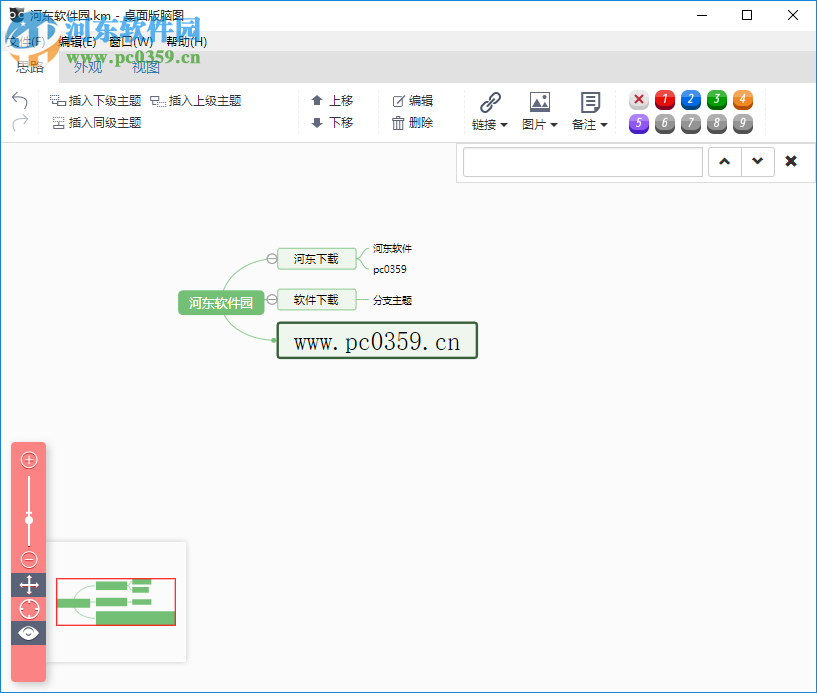Click the minimap navigator thumbnail
Image resolution: width=817 pixels, height=693 pixels.
point(116,602)
